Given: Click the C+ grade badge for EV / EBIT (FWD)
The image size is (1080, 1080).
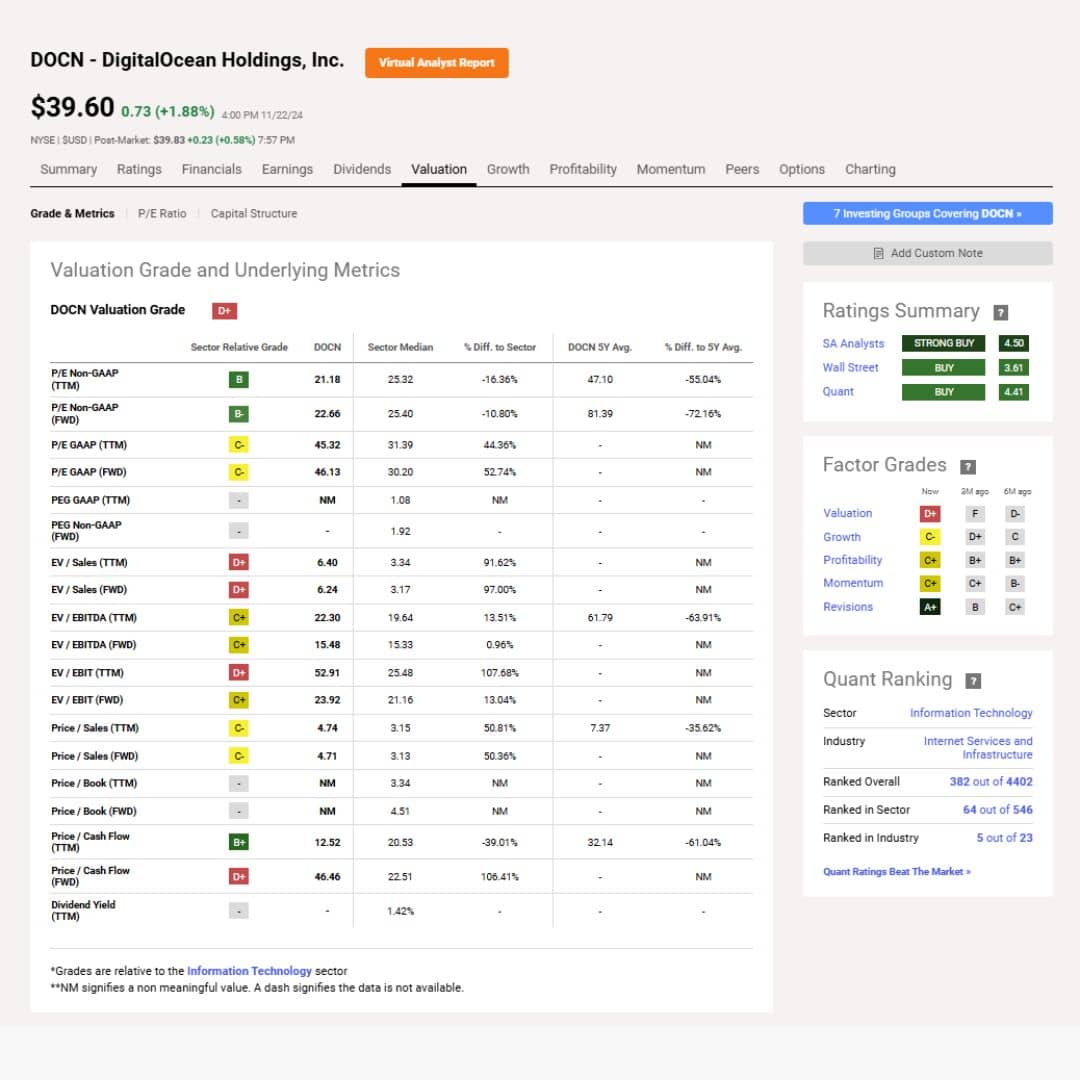Looking at the screenshot, I should click(x=239, y=700).
